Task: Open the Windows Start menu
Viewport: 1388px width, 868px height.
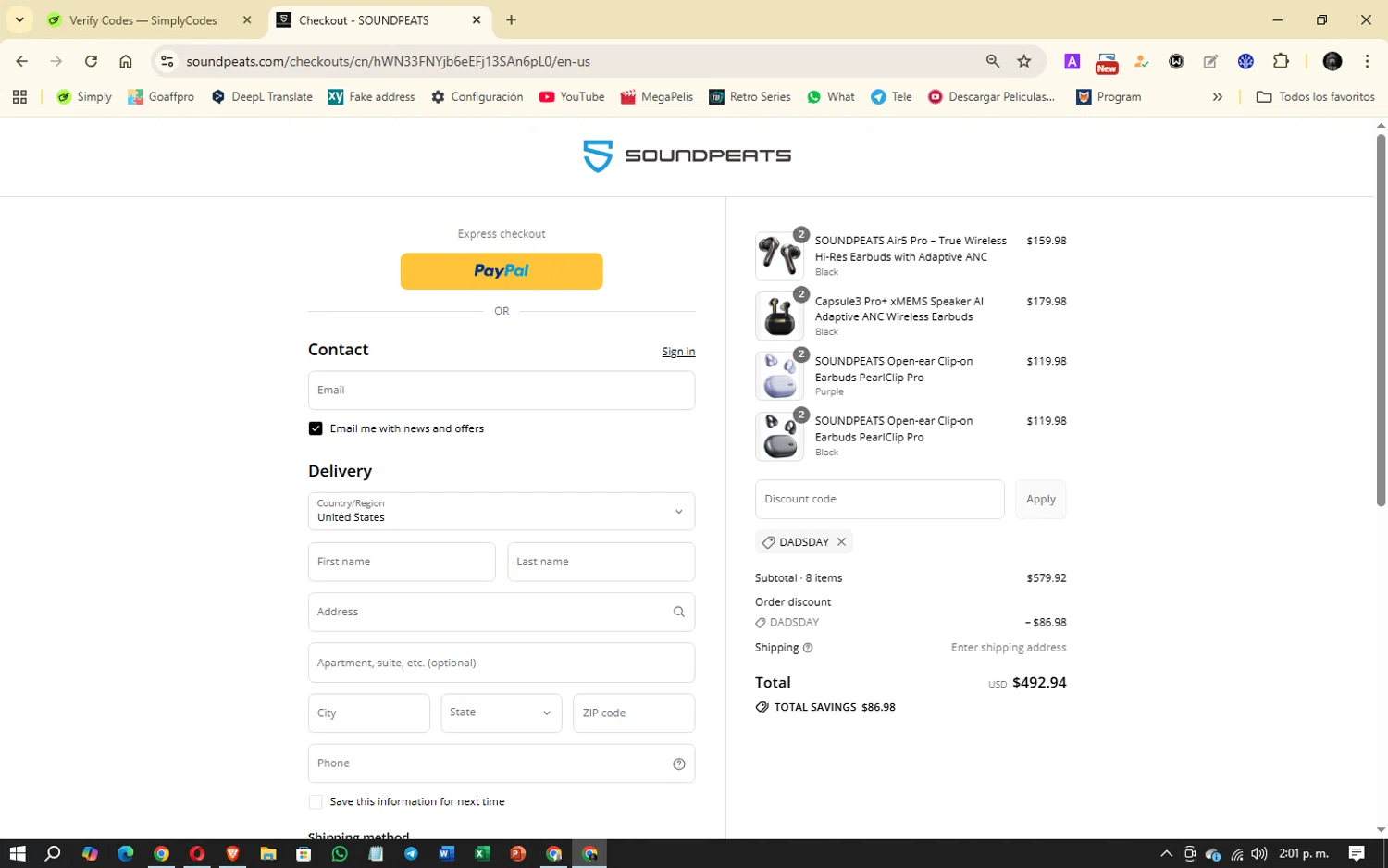Action: coord(18,853)
